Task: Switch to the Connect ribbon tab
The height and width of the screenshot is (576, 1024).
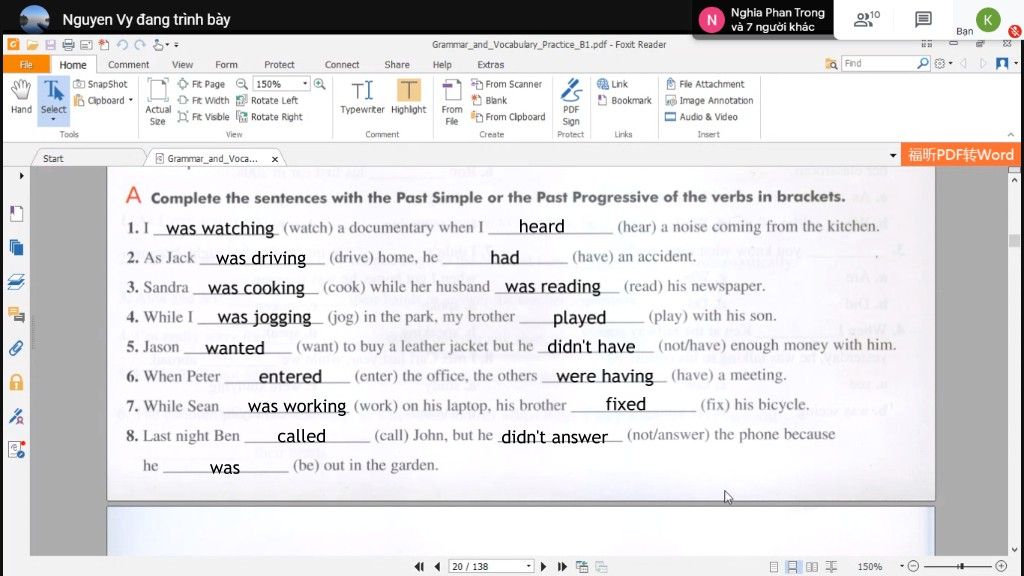Action: point(342,65)
